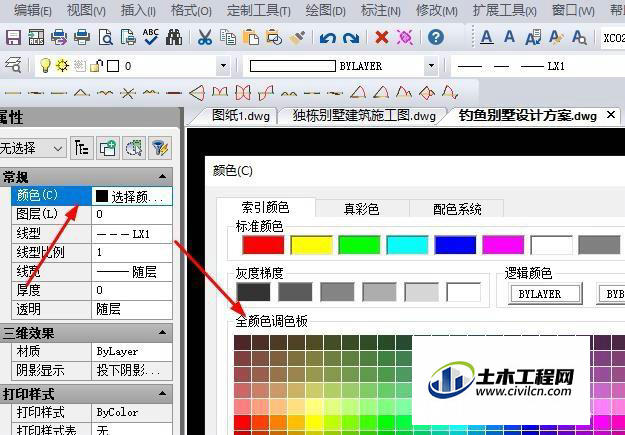This screenshot has height=435, width=625.
Task: Open the 编辑(E) menu
Action: 33,10
